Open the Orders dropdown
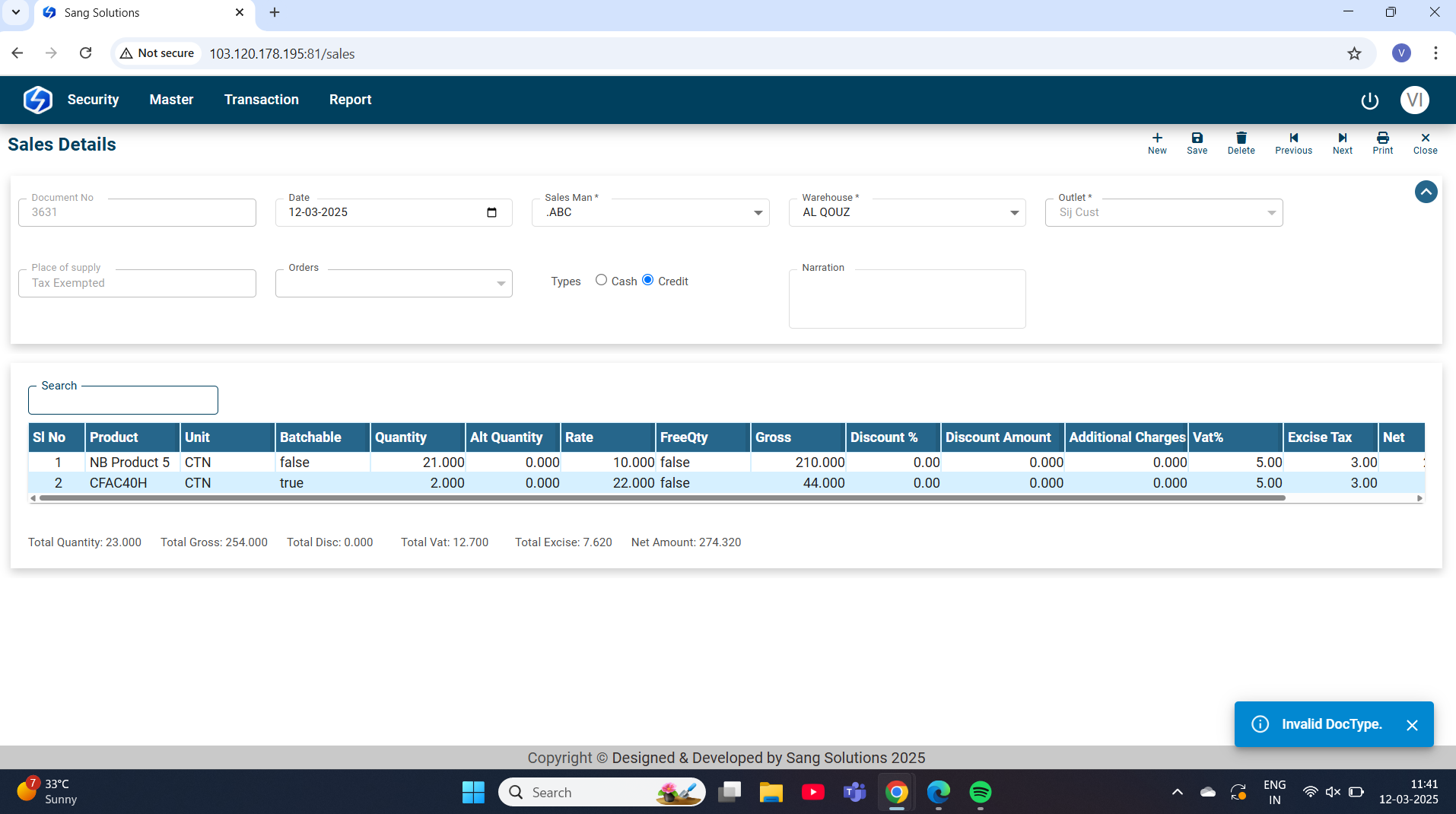The height and width of the screenshot is (814, 1456). pos(501,284)
